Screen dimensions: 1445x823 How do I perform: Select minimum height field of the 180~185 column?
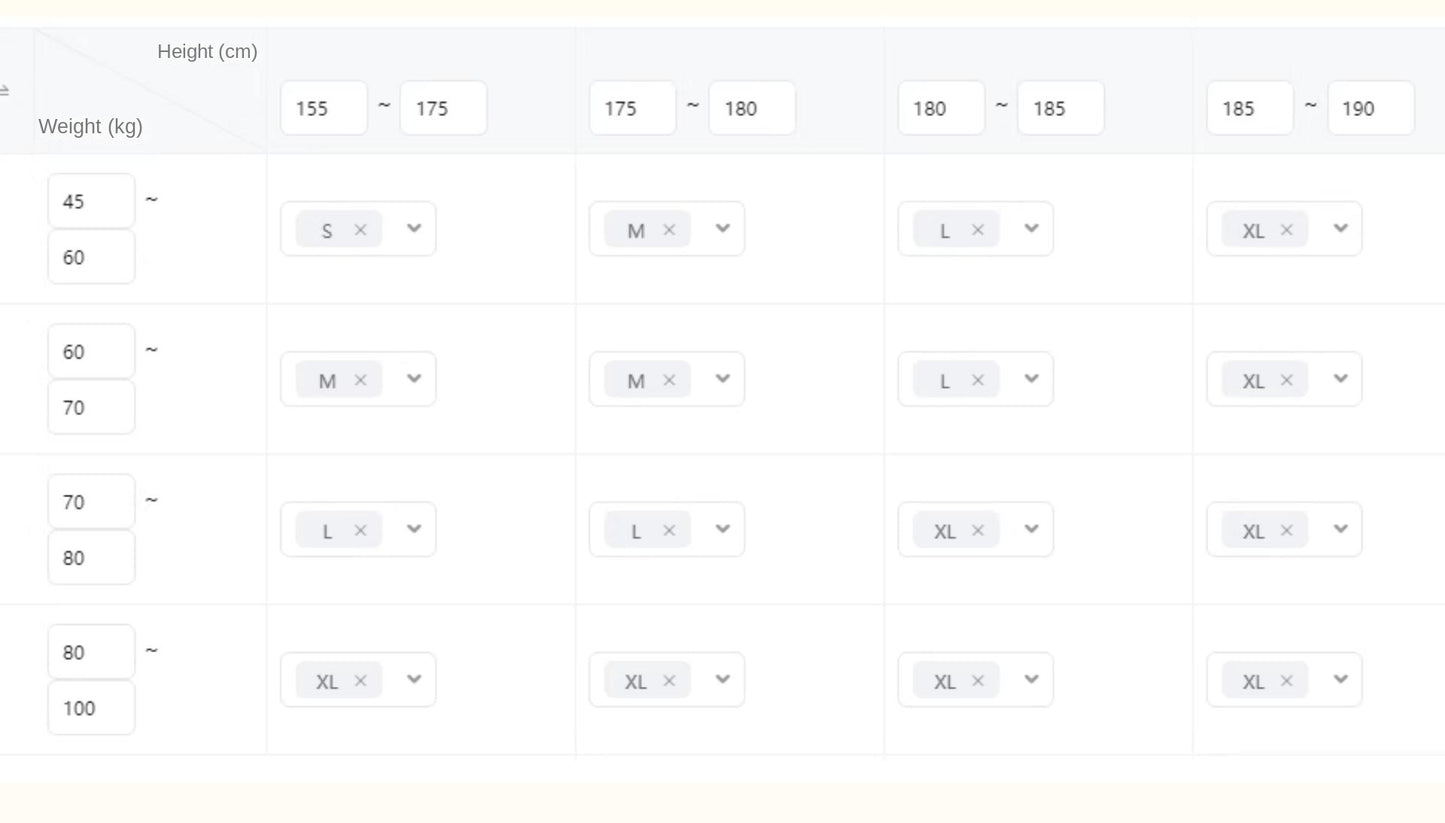941,108
